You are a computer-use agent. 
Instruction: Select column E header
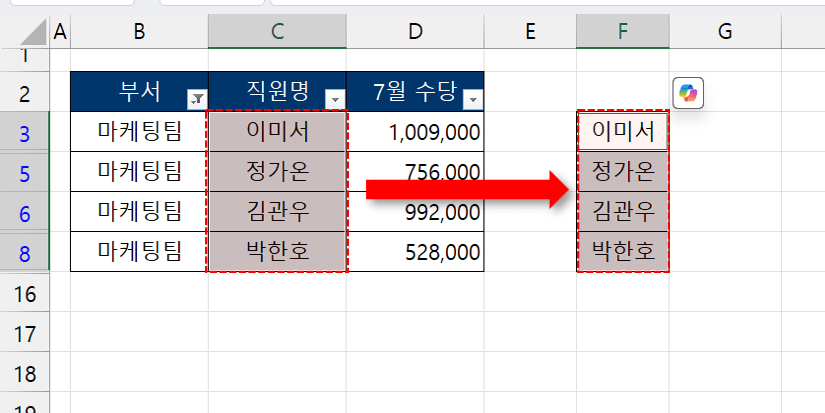(x=530, y=32)
